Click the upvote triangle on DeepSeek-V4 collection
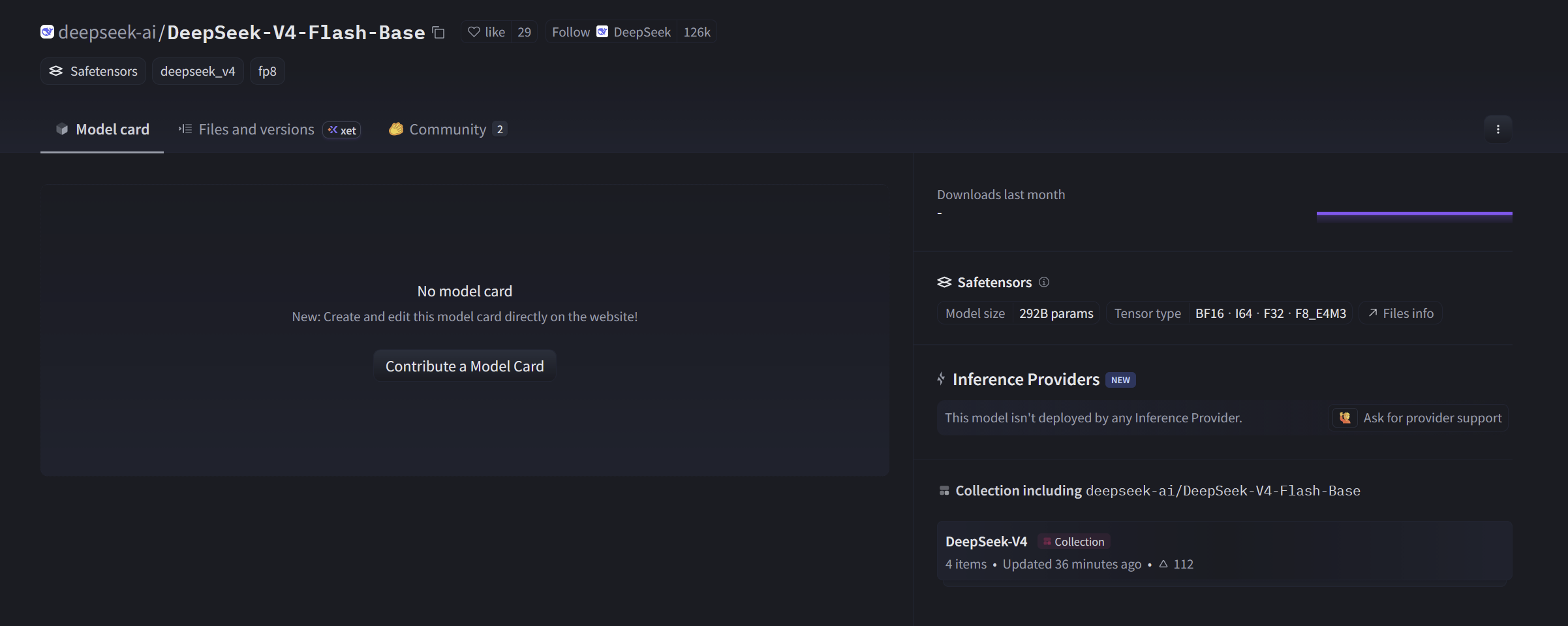Image resolution: width=1568 pixels, height=626 pixels. click(x=1163, y=564)
